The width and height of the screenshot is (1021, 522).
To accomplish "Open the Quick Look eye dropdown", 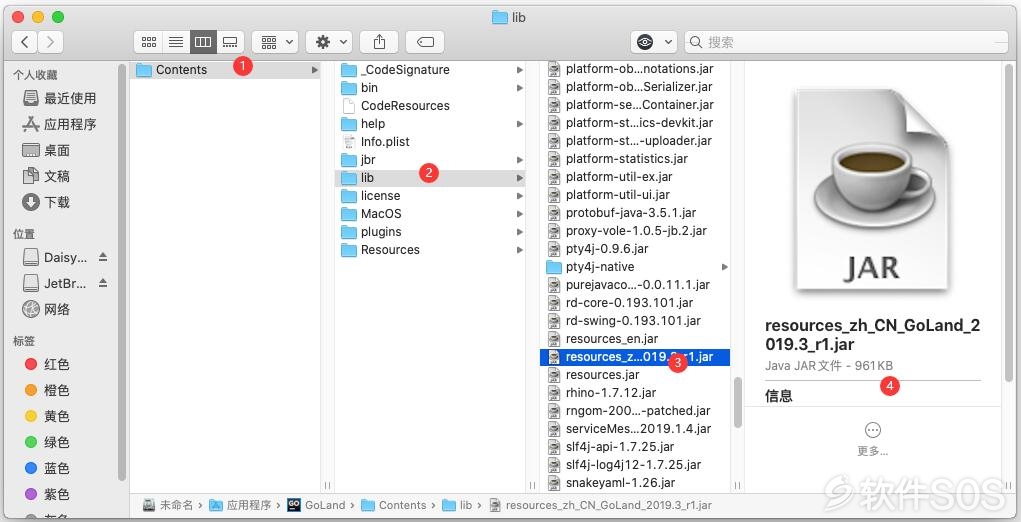I will pos(654,42).
